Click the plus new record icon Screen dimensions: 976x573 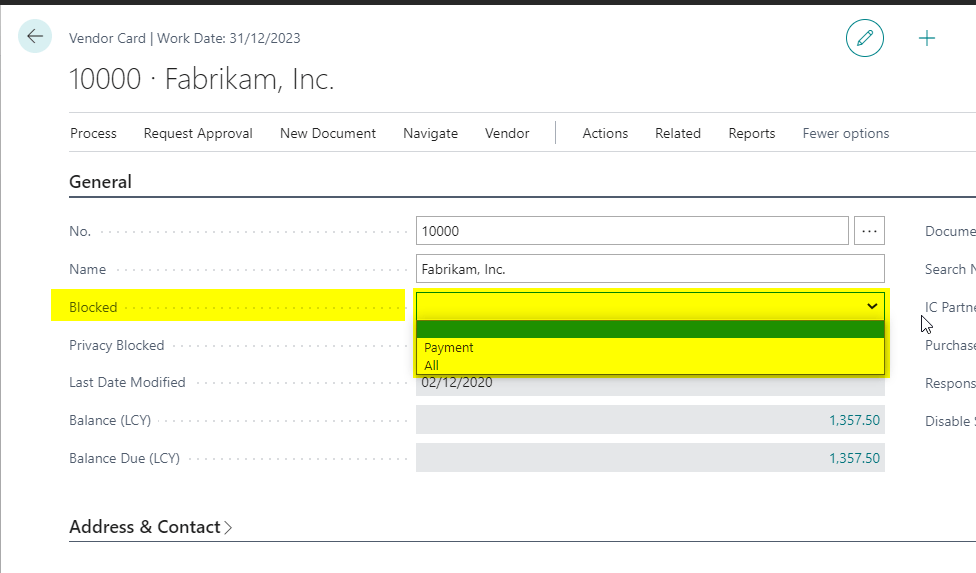(927, 38)
